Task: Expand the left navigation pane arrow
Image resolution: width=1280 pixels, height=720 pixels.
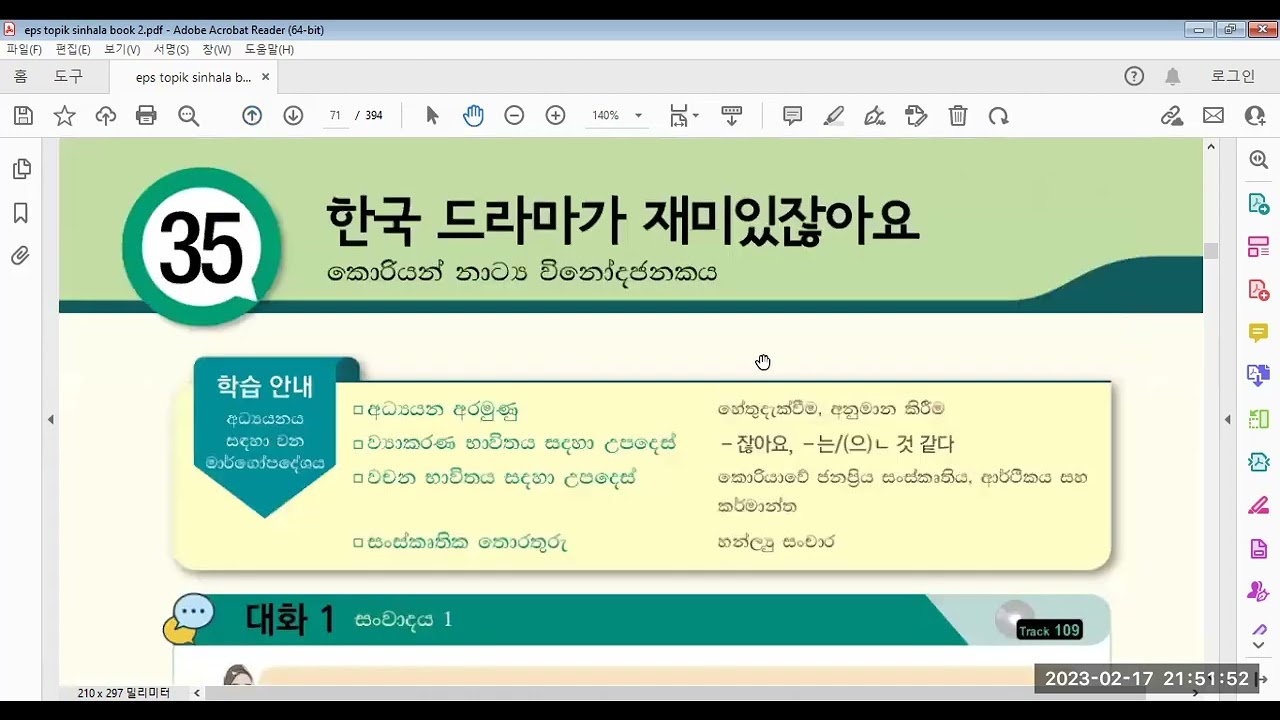Action: point(50,420)
